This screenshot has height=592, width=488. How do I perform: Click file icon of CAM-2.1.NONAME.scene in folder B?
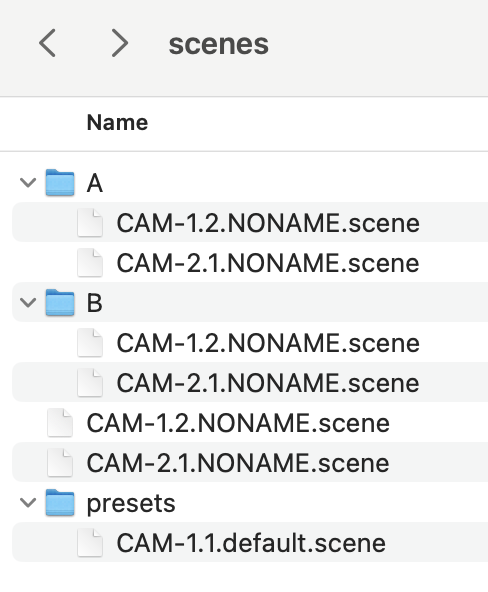point(90,382)
